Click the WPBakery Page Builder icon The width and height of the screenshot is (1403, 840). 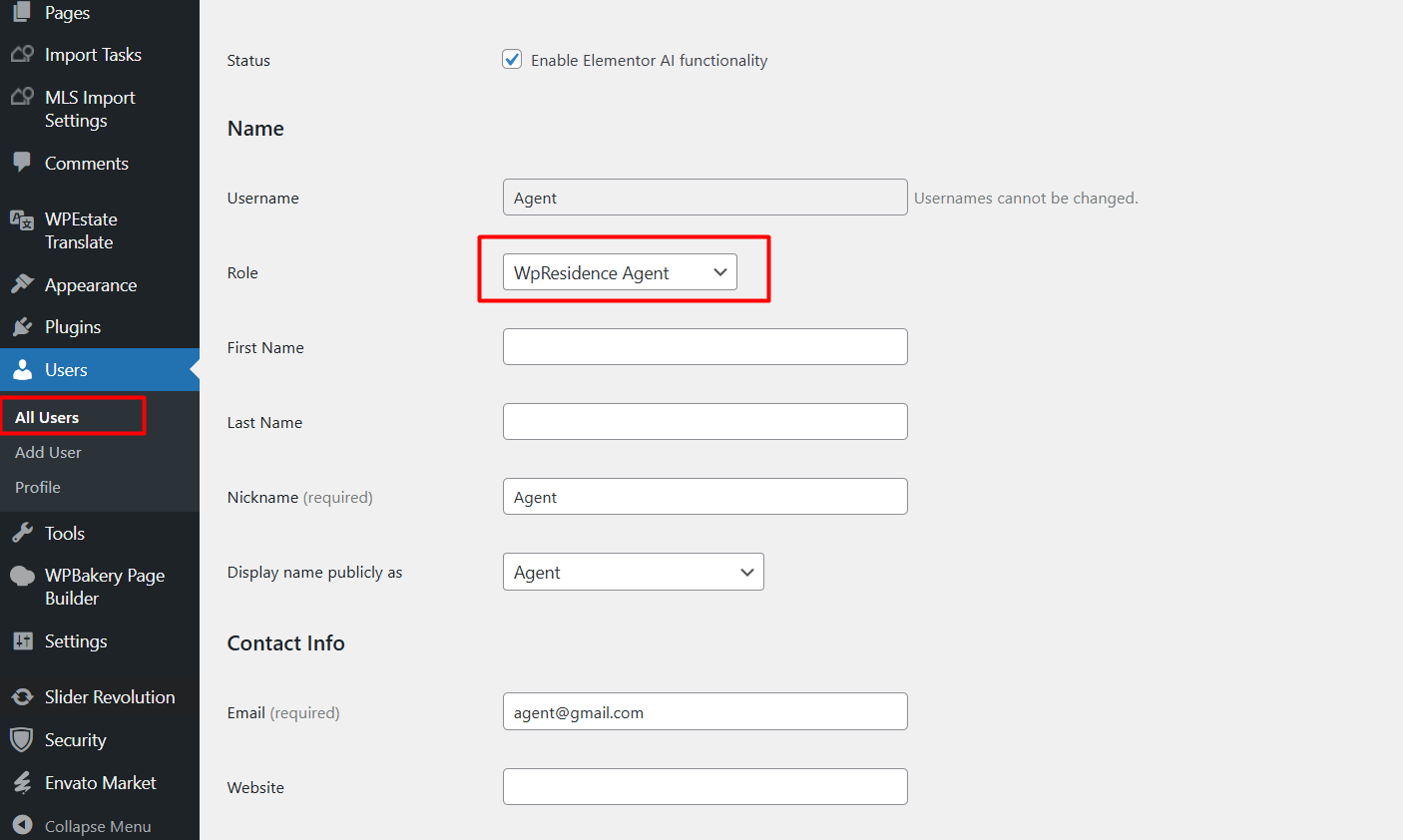pos(22,576)
